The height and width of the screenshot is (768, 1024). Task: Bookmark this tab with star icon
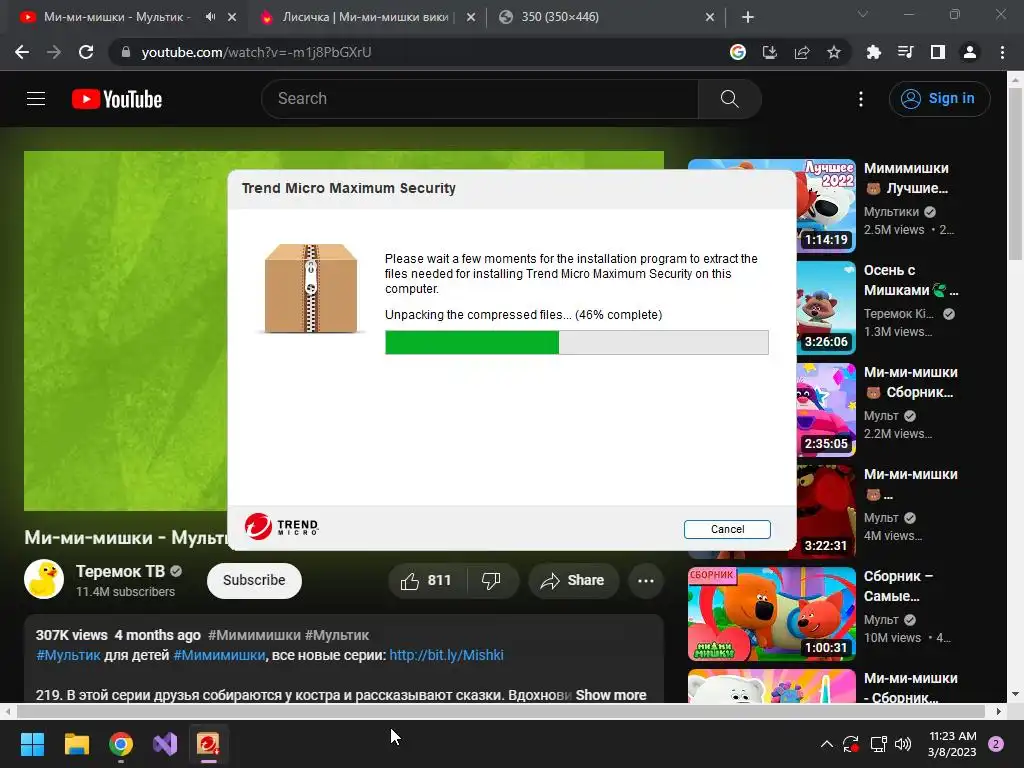[x=833, y=52]
